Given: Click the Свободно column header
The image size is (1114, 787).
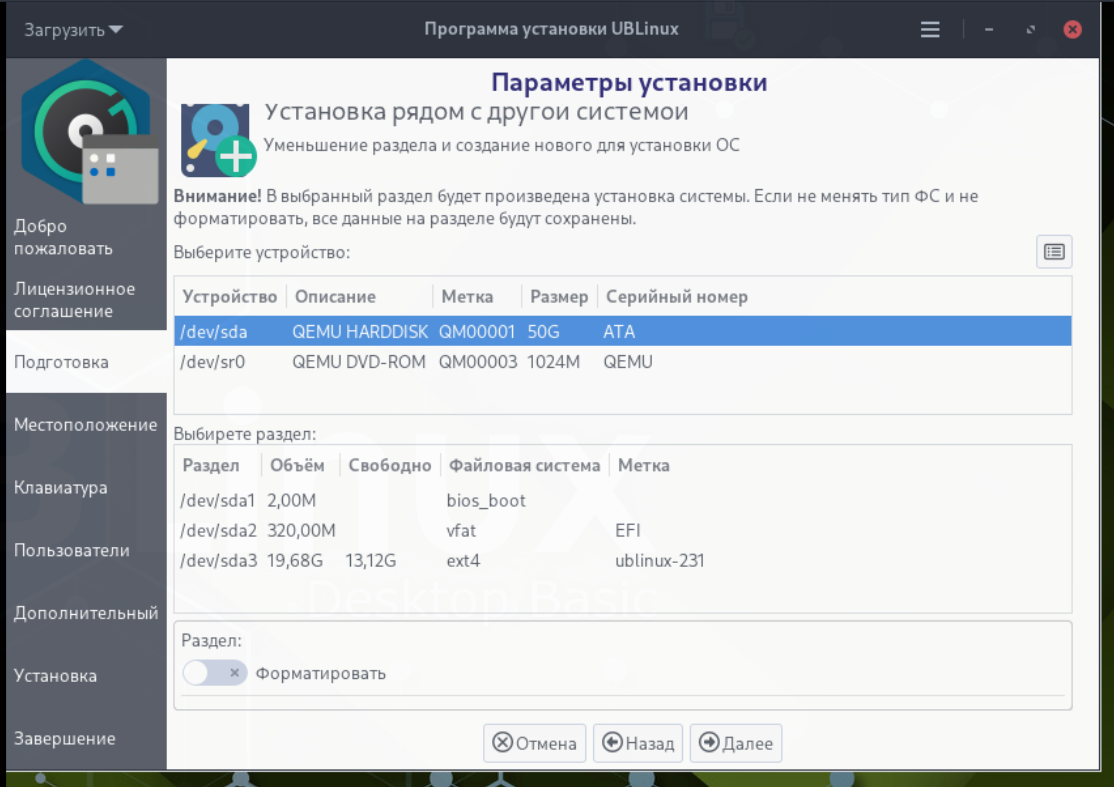Looking at the screenshot, I should [x=390, y=465].
